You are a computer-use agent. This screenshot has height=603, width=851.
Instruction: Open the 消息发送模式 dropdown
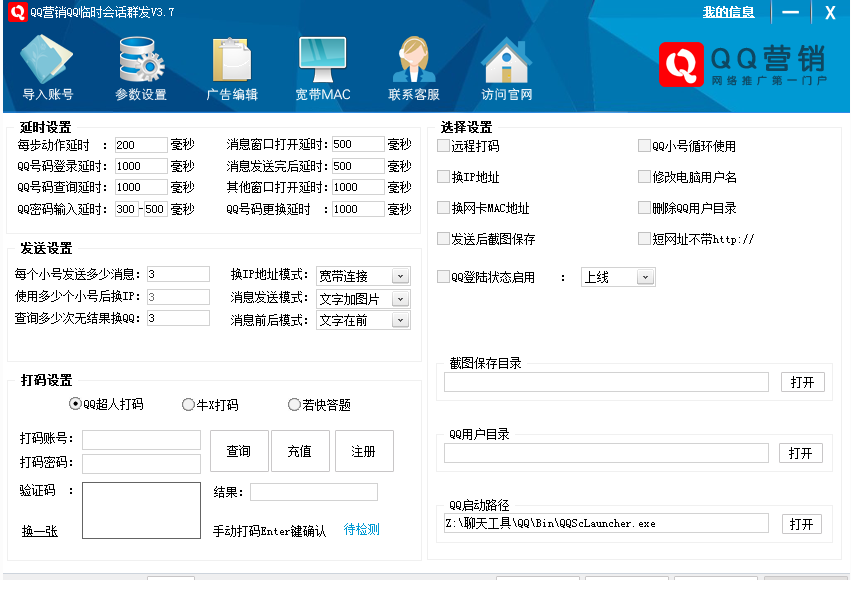[400, 299]
